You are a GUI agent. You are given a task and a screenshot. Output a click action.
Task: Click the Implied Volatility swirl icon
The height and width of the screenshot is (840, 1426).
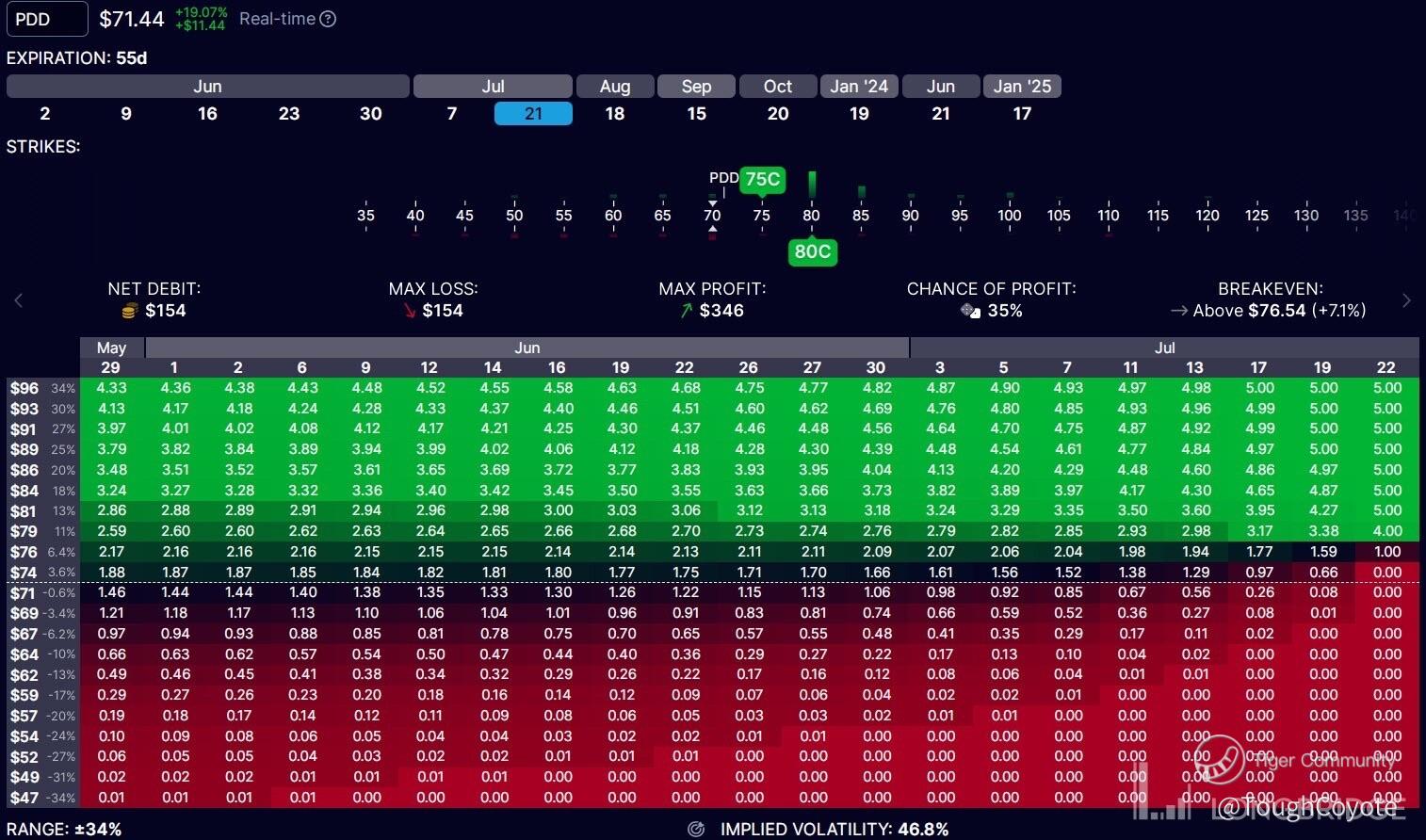(696, 830)
